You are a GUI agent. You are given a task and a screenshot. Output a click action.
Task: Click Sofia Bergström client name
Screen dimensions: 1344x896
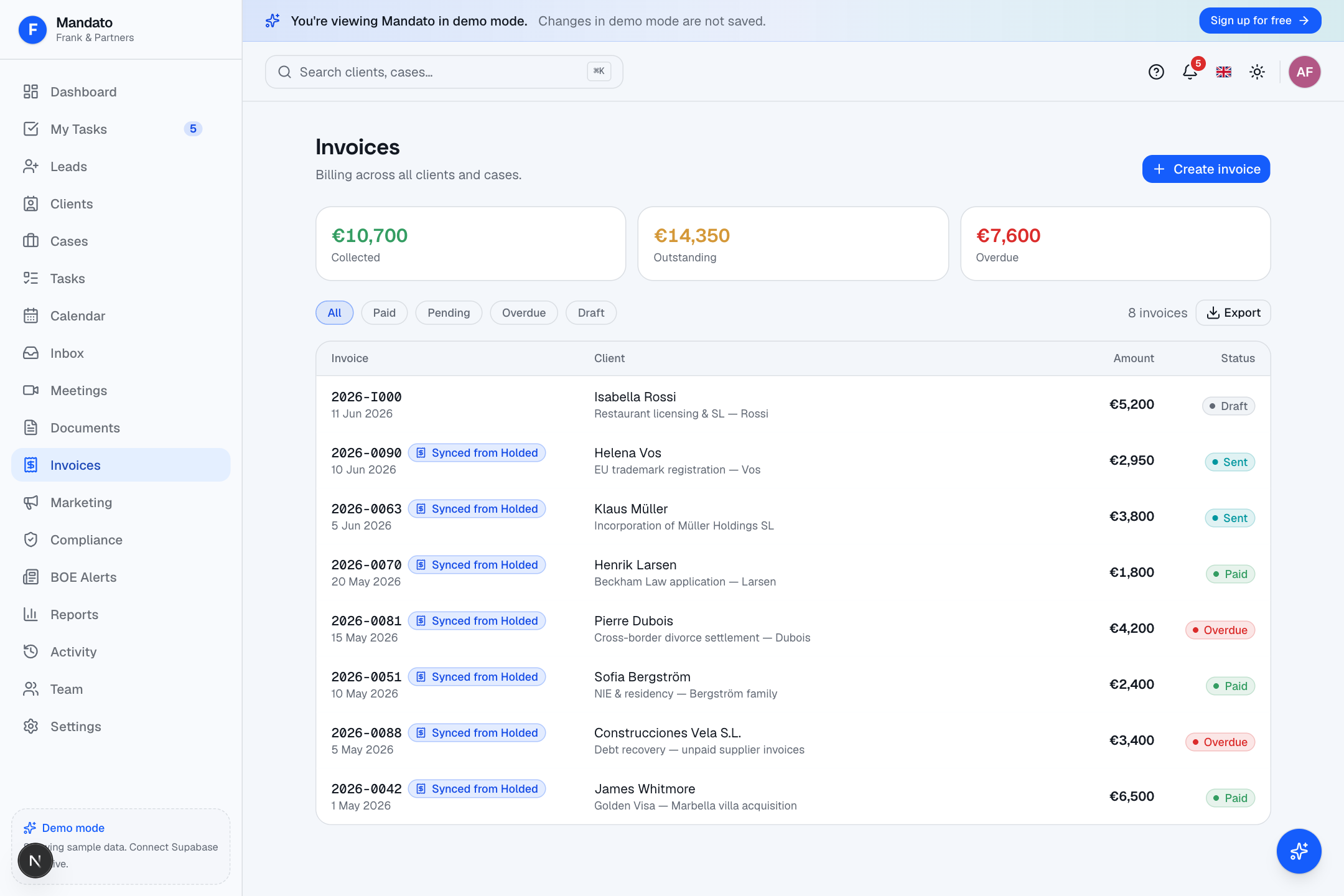click(x=642, y=677)
